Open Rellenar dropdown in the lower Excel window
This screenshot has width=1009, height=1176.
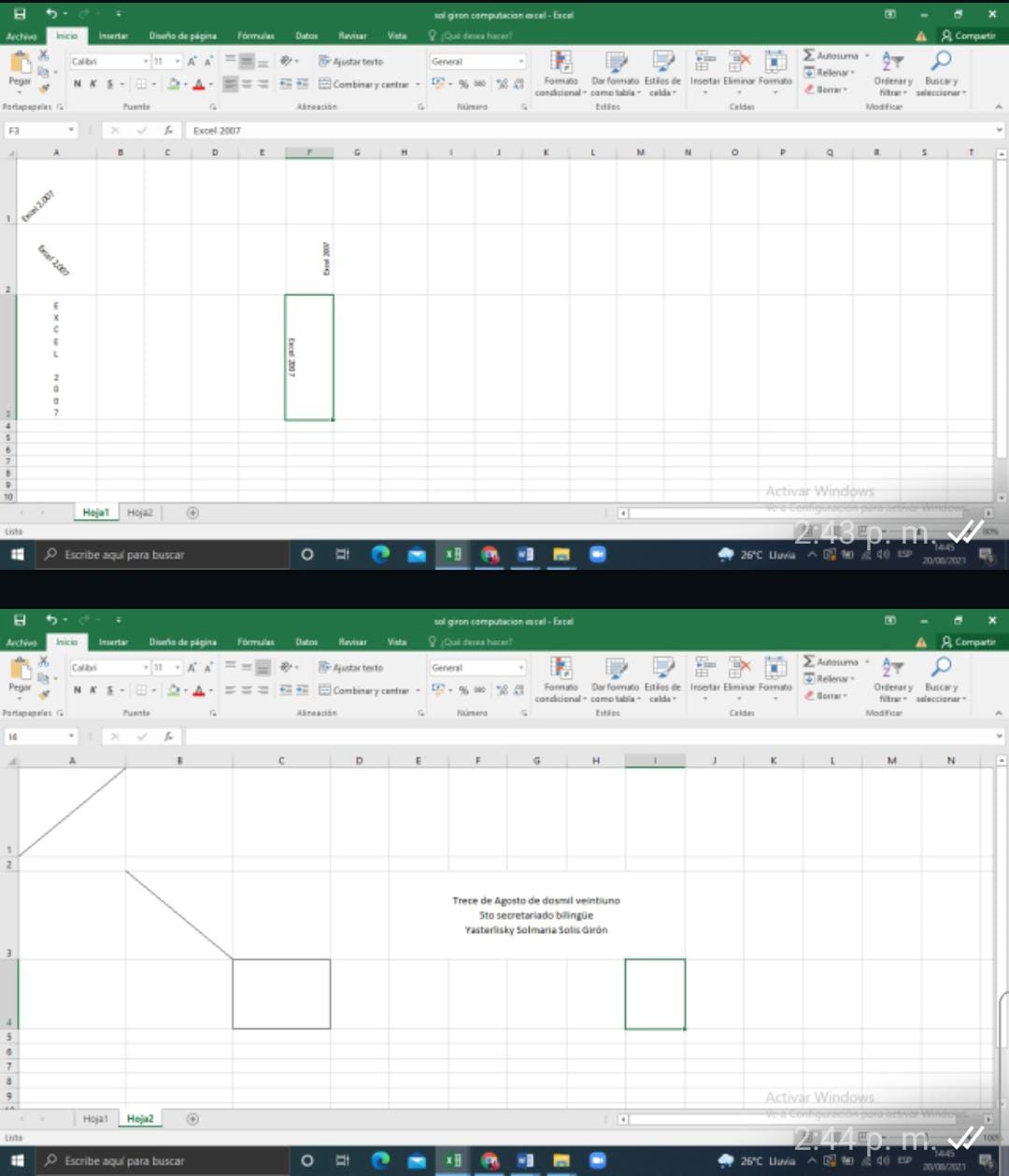pyautogui.click(x=830, y=679)
